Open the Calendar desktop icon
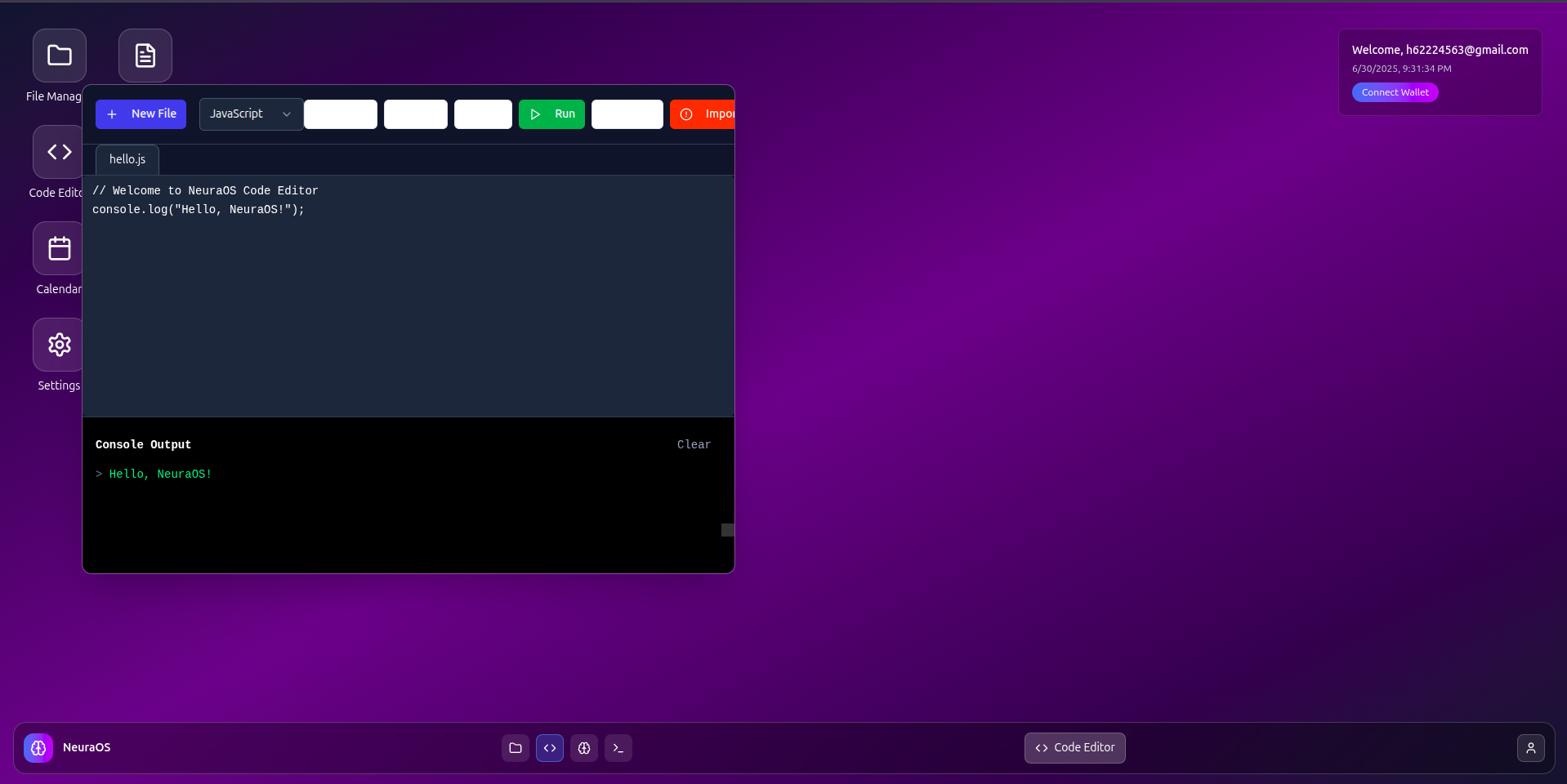 pos(58,248)
